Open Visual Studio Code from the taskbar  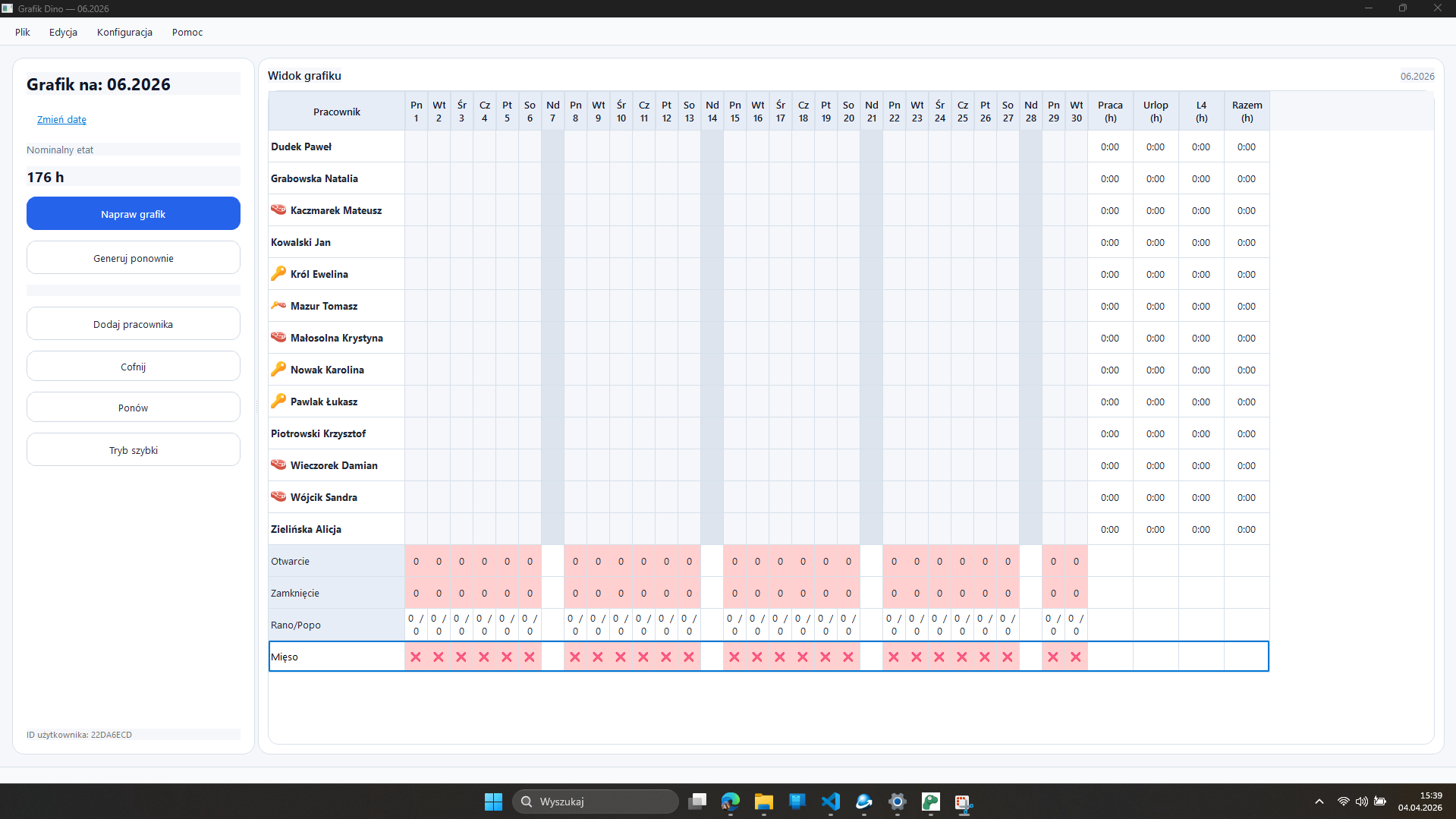(831, 802)
